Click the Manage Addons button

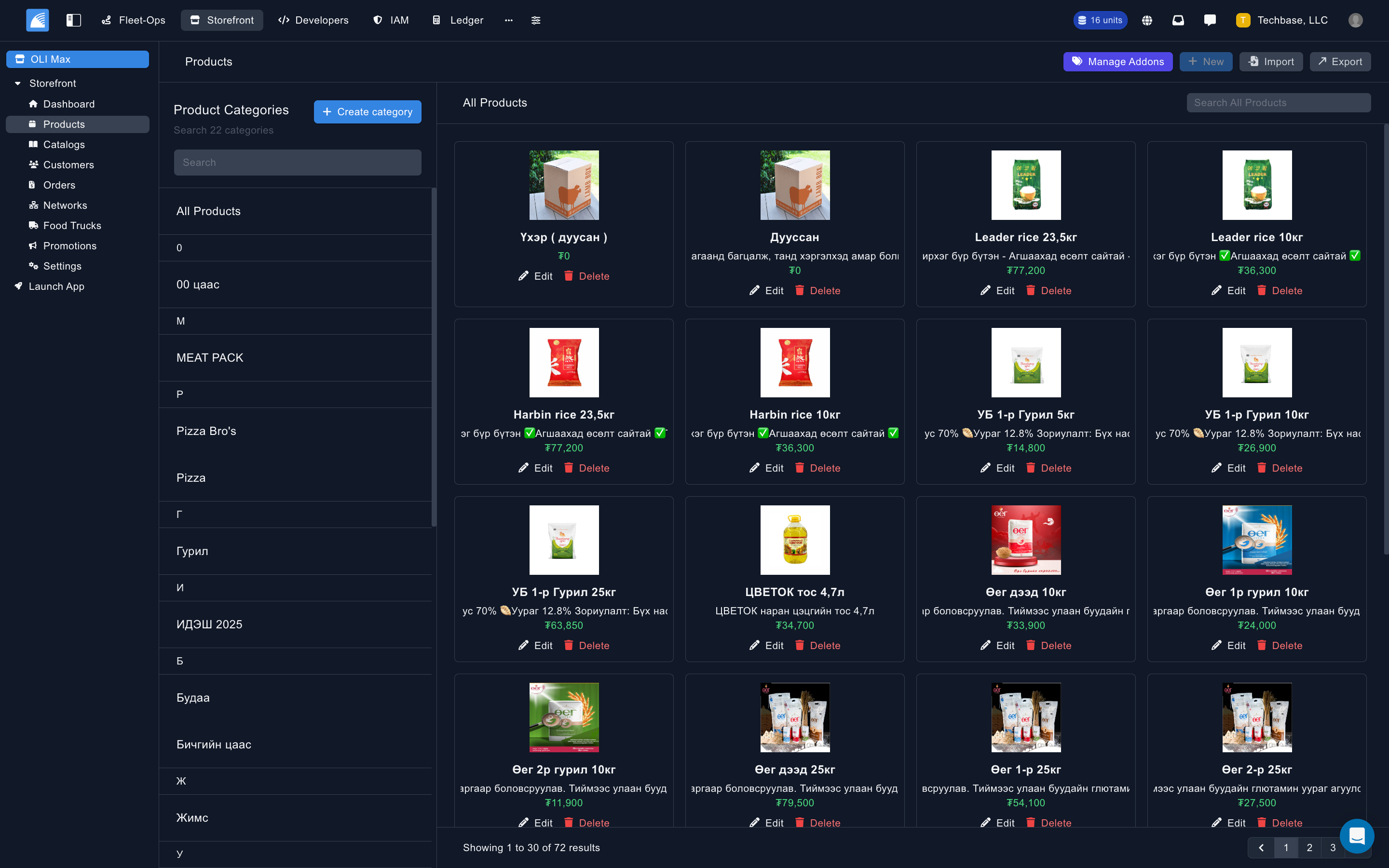pos(1117,61)
